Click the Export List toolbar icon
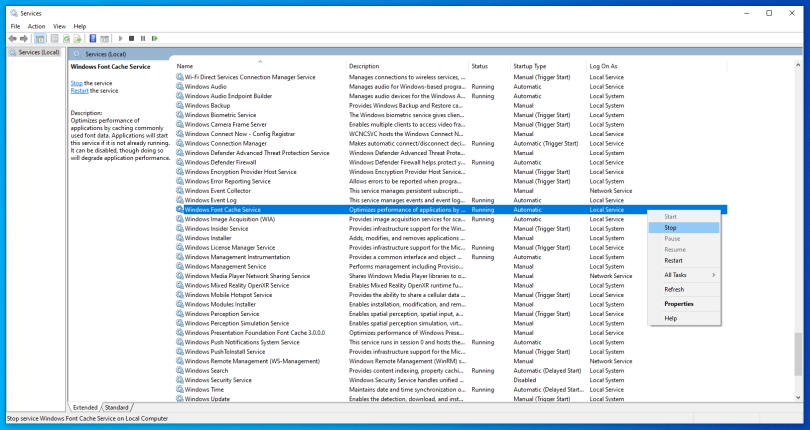810x430 pixels. 78,39
